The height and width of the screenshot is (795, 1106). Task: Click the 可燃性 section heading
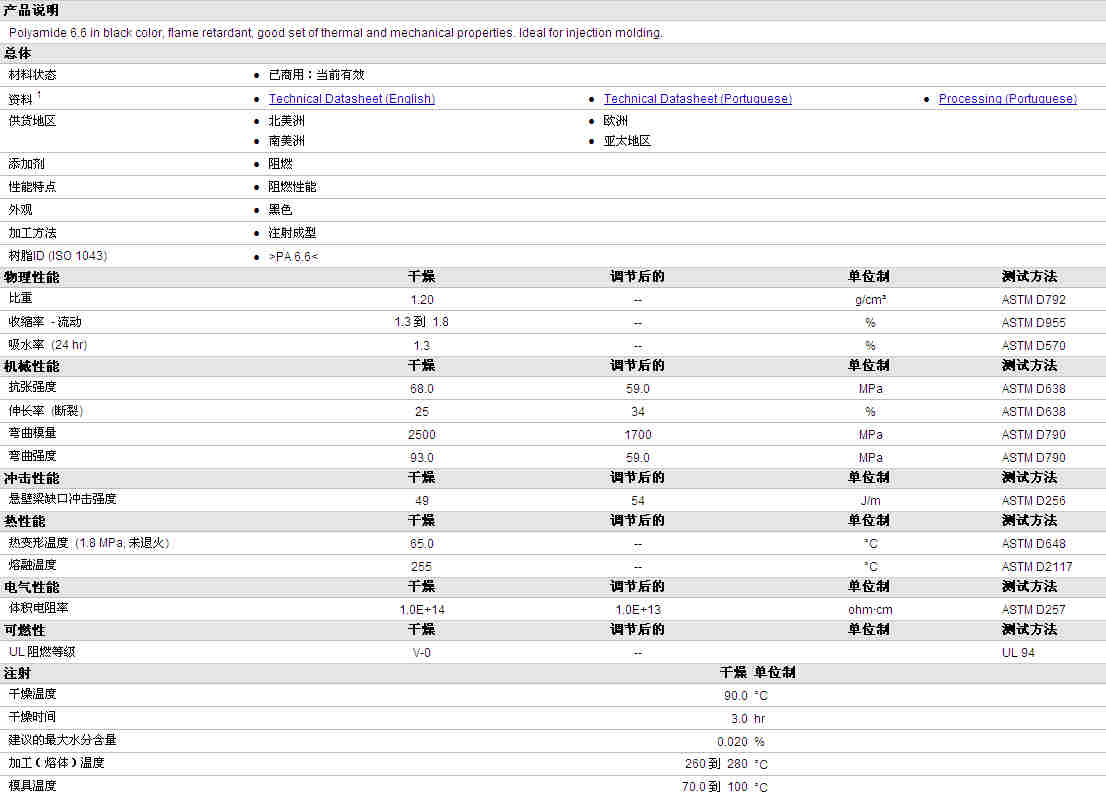click(25, 631)
